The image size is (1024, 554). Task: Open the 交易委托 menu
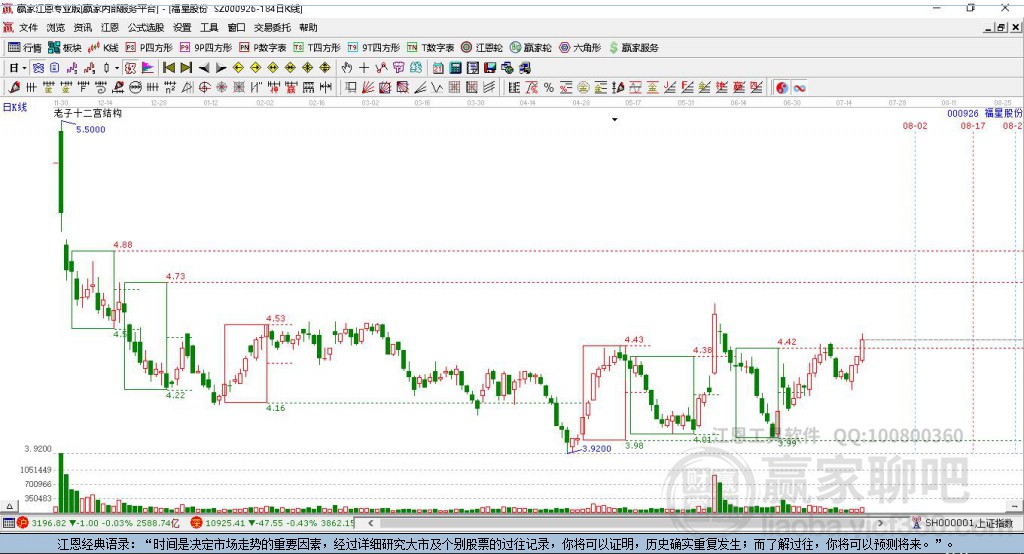pos(272,27)
